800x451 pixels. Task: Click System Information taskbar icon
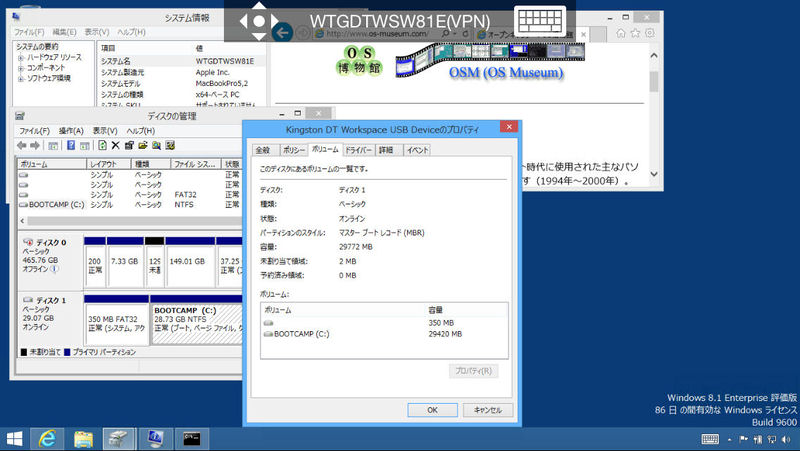tap(155, 439)
